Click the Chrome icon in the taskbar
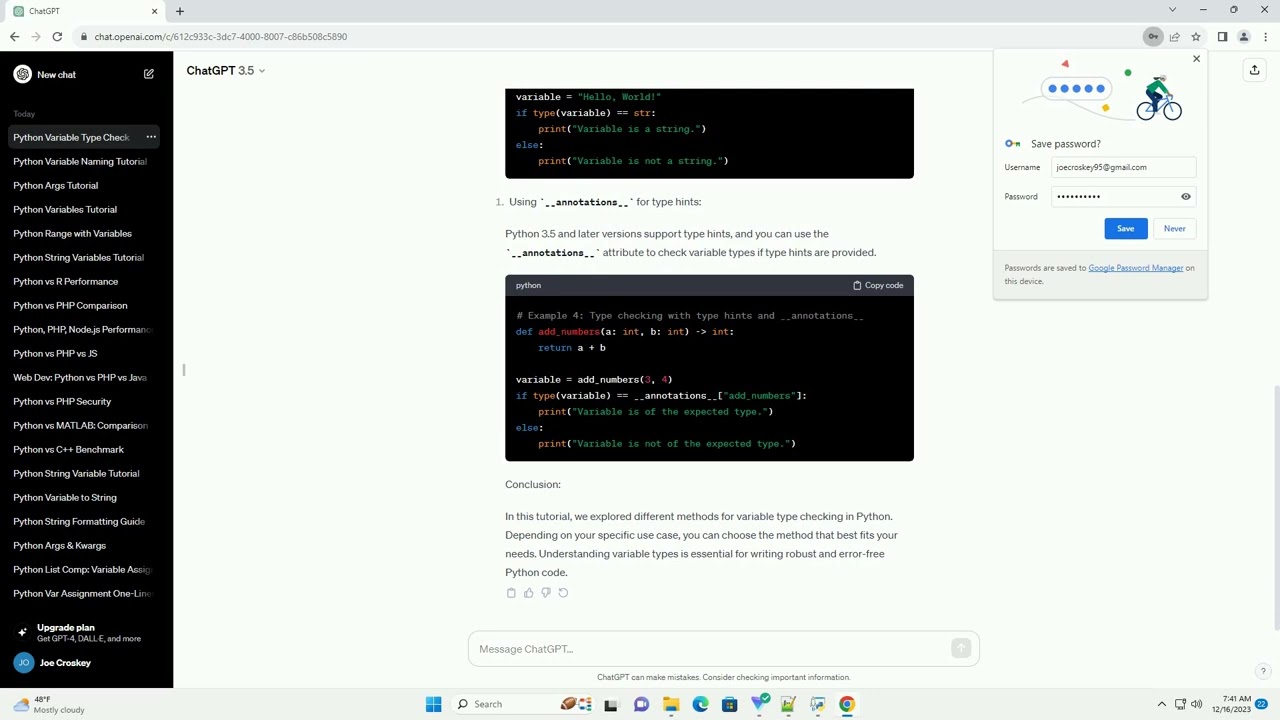The height and width of the screenshot is (720, 1280). pos(847,704)
